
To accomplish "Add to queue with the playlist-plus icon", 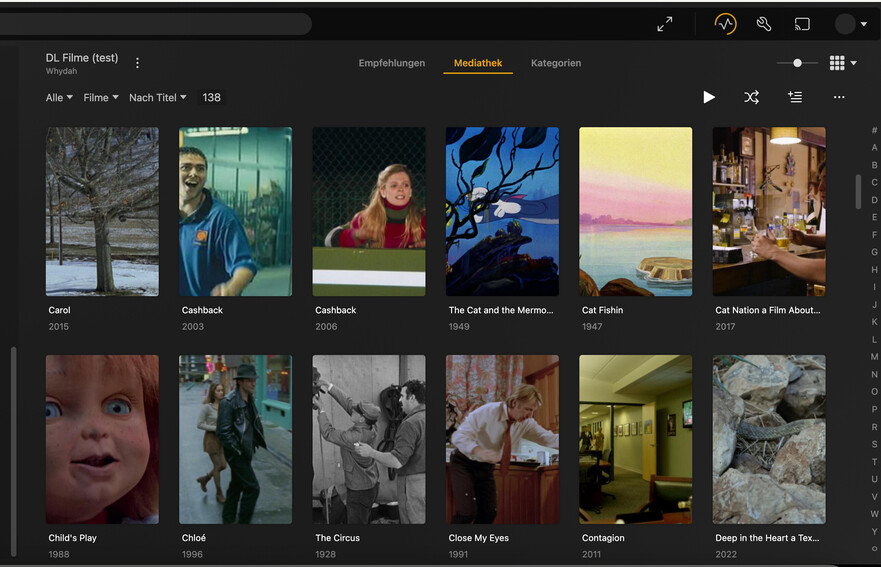I will coord(795,97).
